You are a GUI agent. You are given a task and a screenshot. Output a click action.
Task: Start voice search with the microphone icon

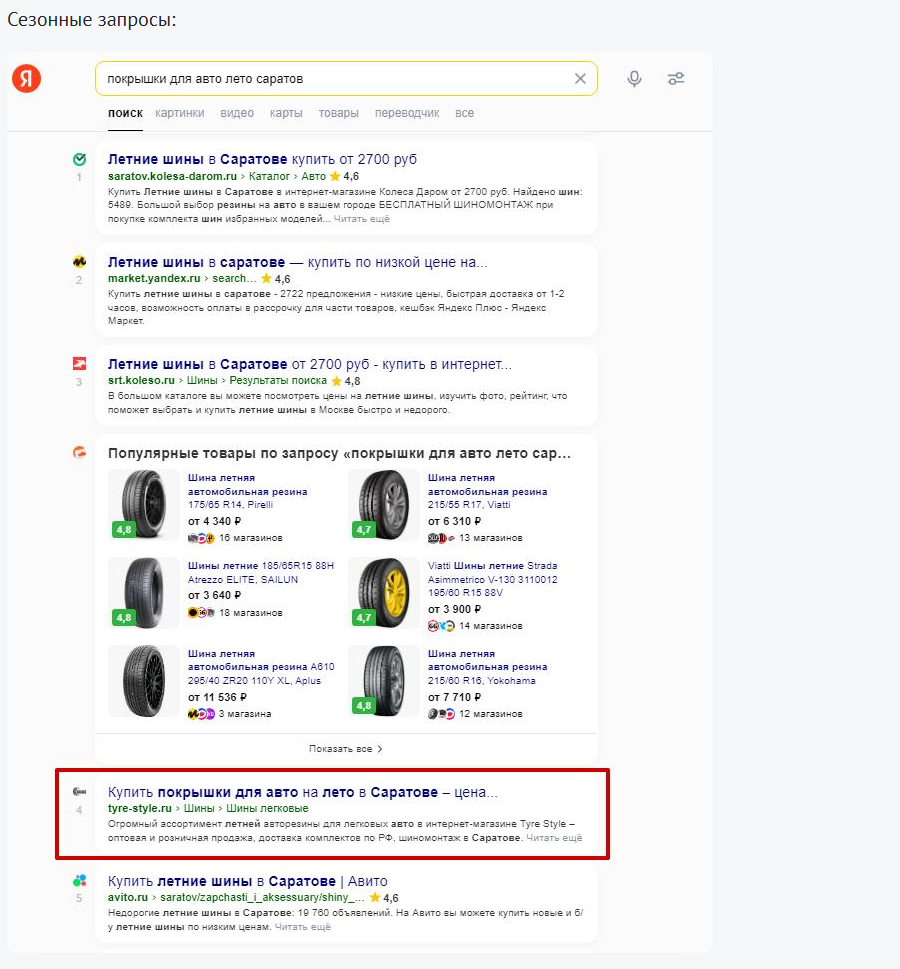point(634,78)
